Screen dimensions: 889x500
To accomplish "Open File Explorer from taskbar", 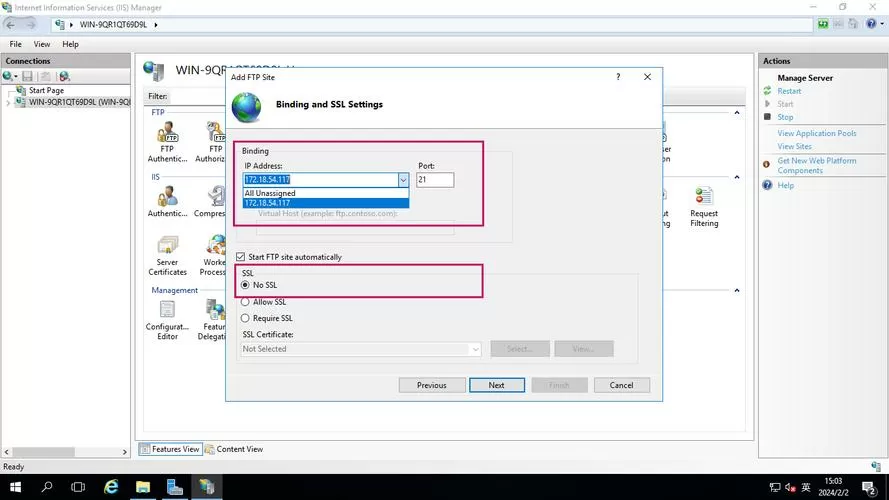I will 143,487.
